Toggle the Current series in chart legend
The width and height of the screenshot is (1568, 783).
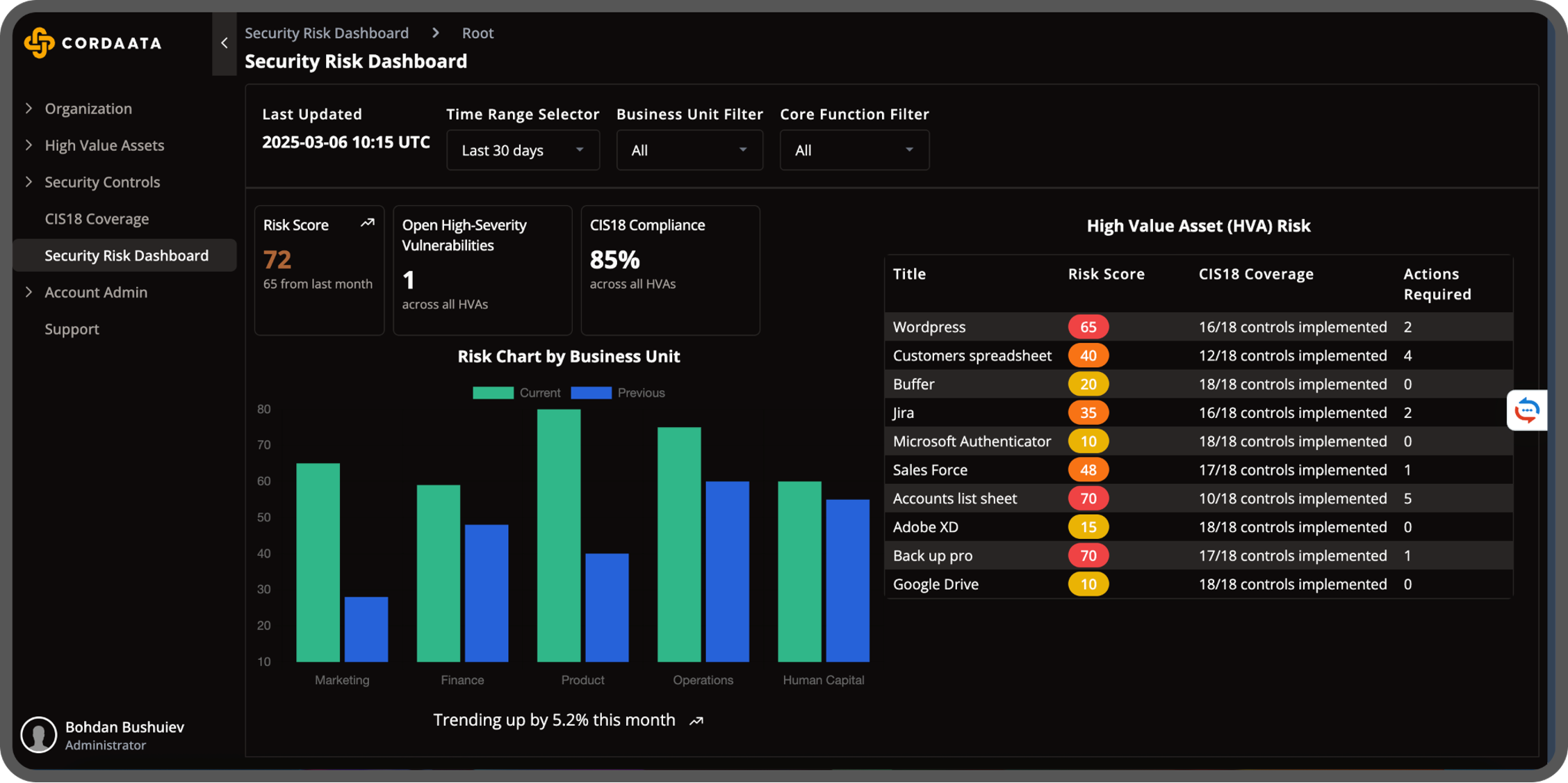pos(518,392)
